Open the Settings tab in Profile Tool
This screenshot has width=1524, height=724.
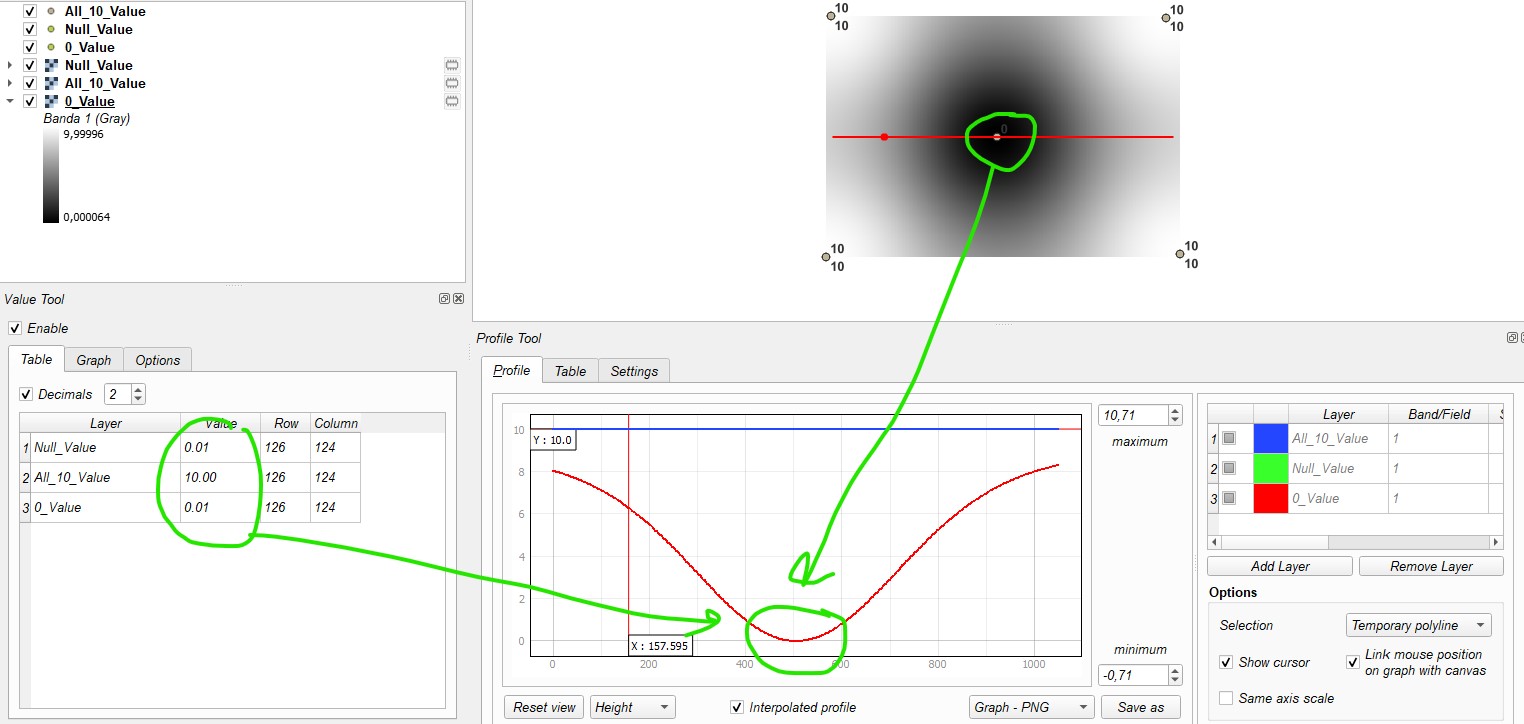pos(634,370)
